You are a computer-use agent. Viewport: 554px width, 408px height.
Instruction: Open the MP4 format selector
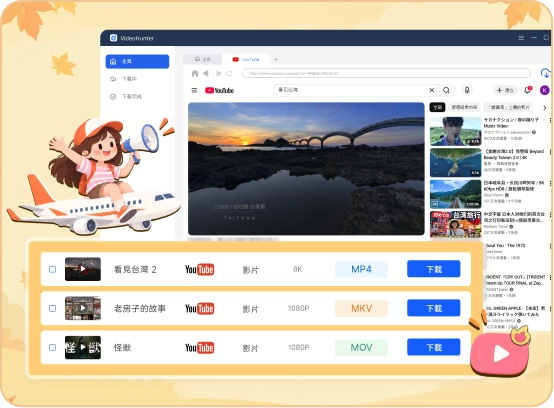tap(361, 270)
